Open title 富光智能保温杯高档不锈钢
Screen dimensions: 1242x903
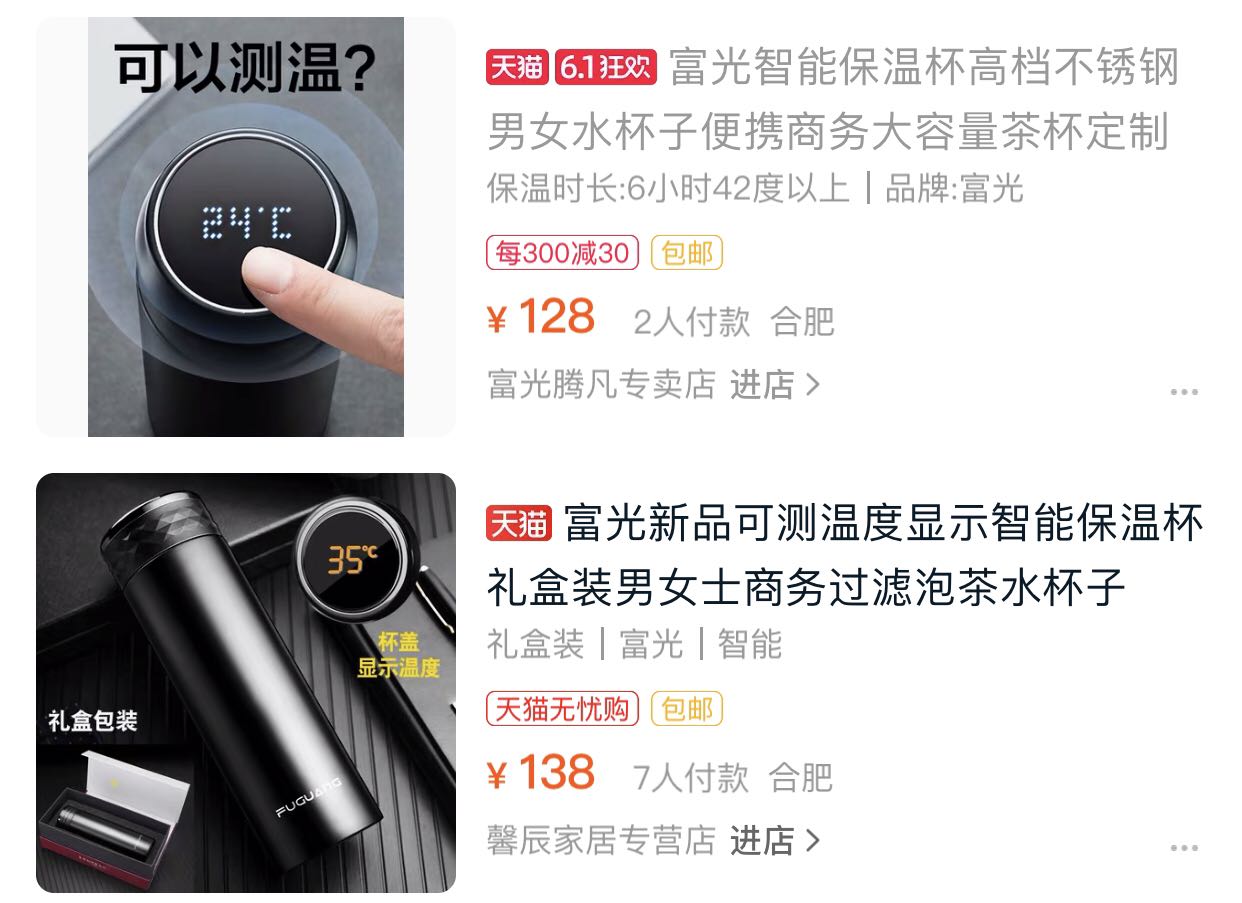(926, 67)
